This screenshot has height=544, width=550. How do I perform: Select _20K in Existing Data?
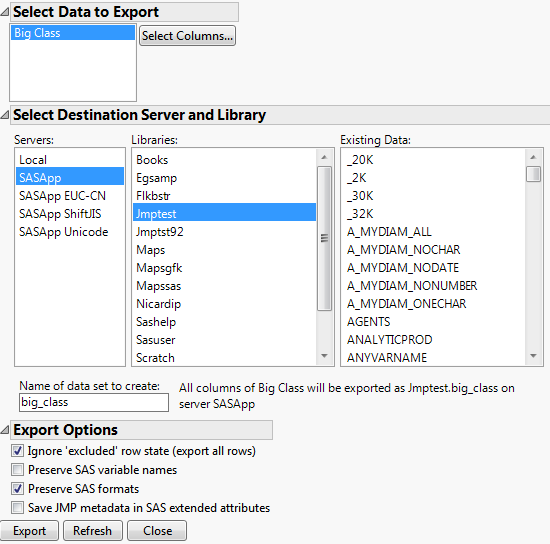434,160
